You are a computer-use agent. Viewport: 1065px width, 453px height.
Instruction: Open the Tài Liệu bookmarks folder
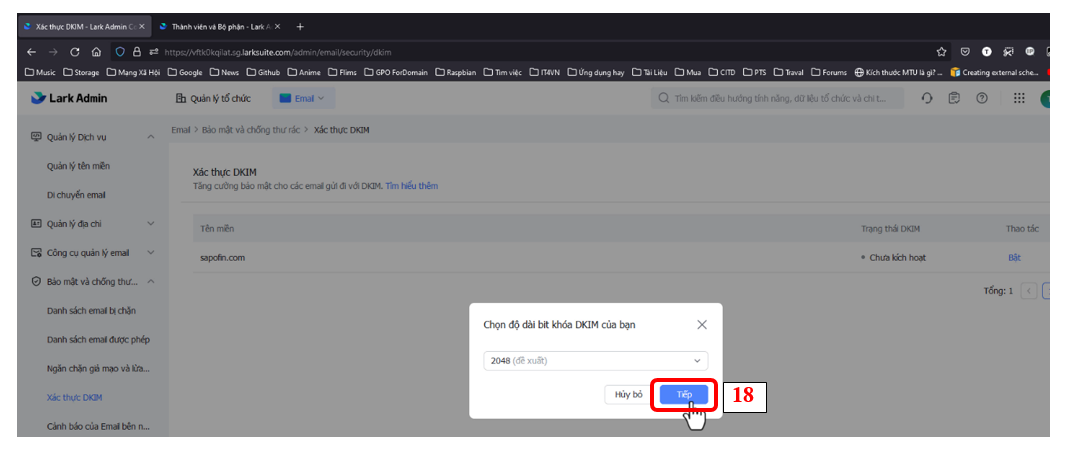click(650, 73)
